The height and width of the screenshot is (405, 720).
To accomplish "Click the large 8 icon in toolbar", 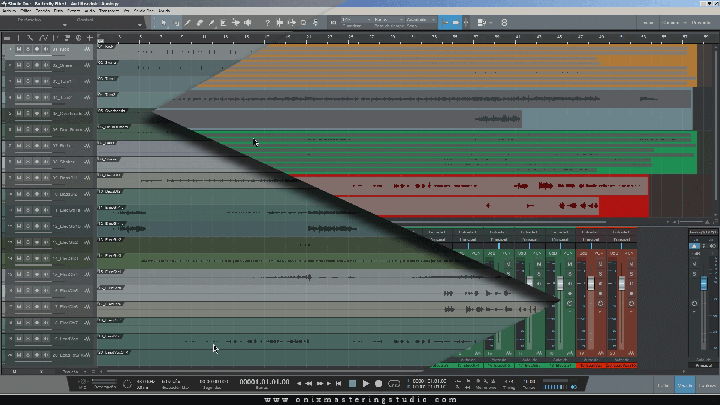I will point(504,22).
